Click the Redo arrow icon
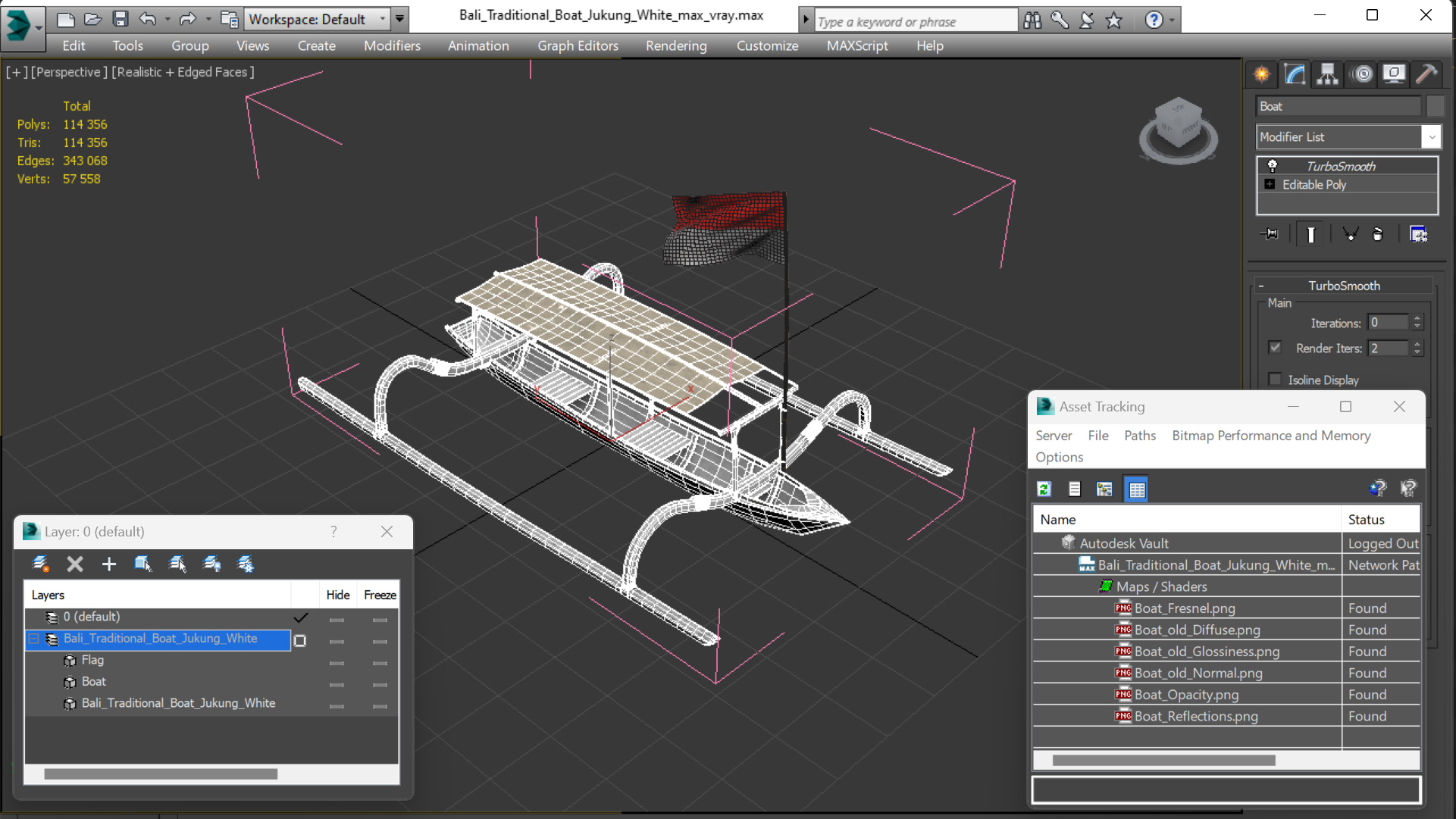The image size is (1456, 819). pos(187,19)
